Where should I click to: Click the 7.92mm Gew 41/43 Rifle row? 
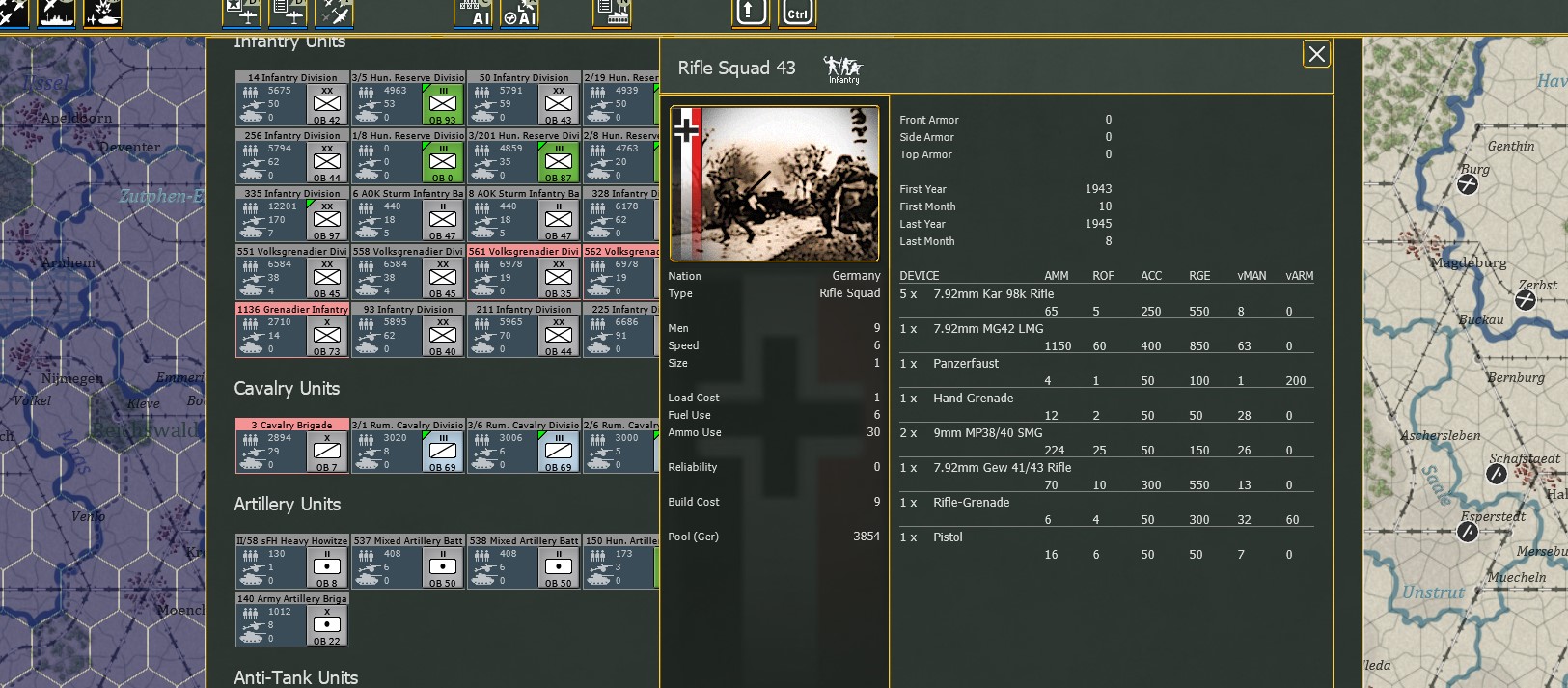point(1107,476)
